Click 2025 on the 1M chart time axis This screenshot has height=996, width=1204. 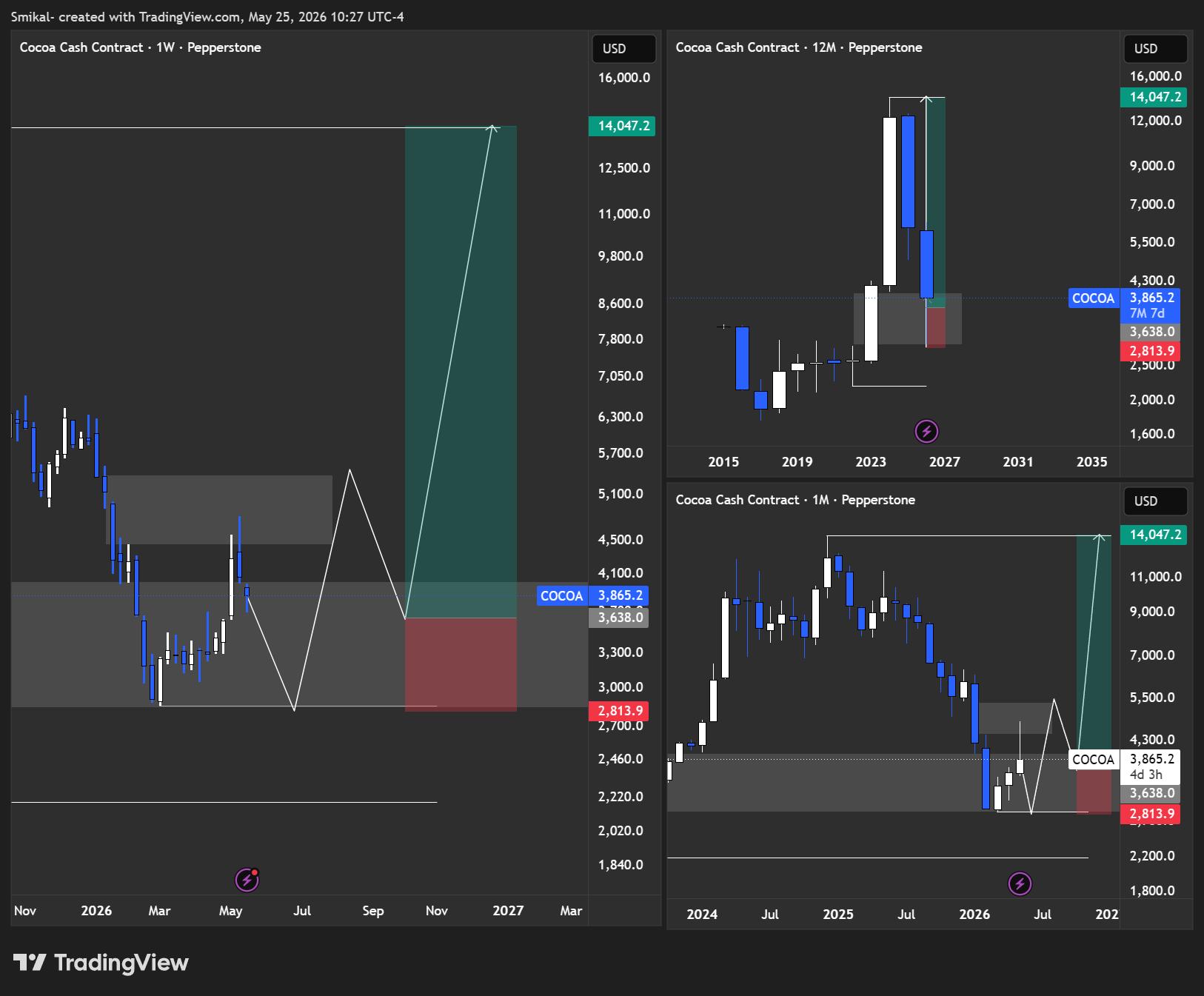(838, 915)
